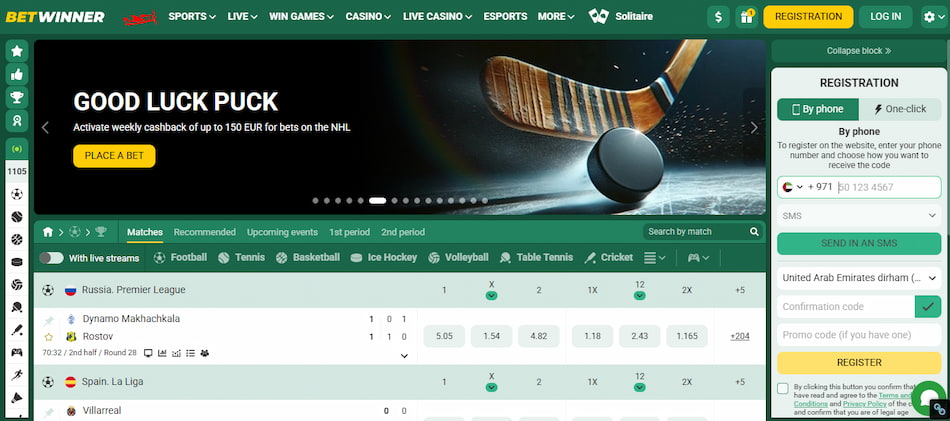Select the volleyball icon in left sidebar

click(x=17, y=284)
